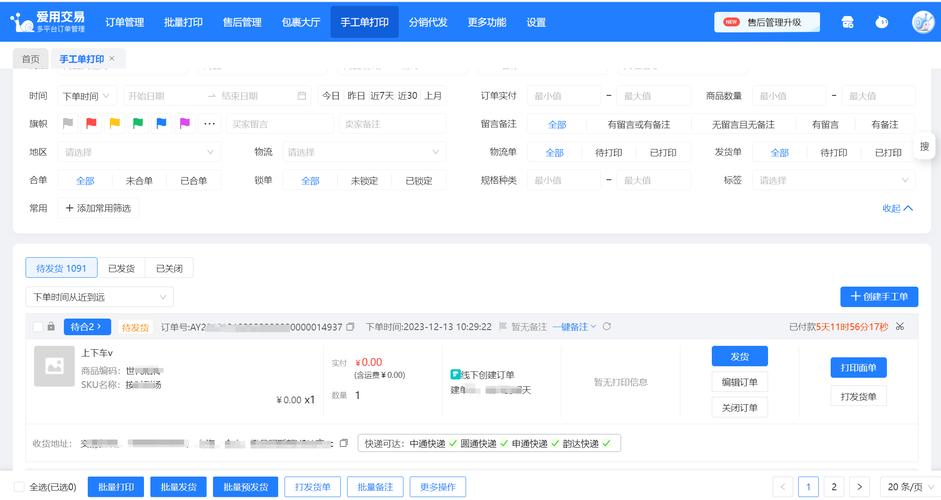Click the 发货 button
Image resolution: width=941 pixels, height=500 pixels.
(x=739, y=356)
